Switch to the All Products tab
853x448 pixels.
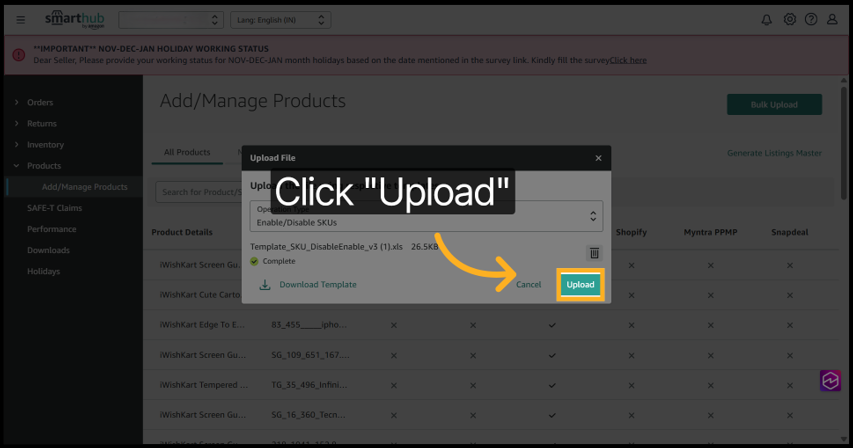click(x=187, y=153)
